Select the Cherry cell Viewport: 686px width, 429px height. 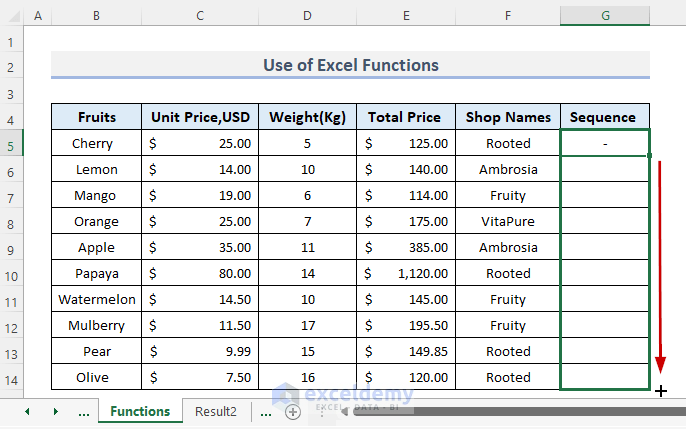[96, 143]
